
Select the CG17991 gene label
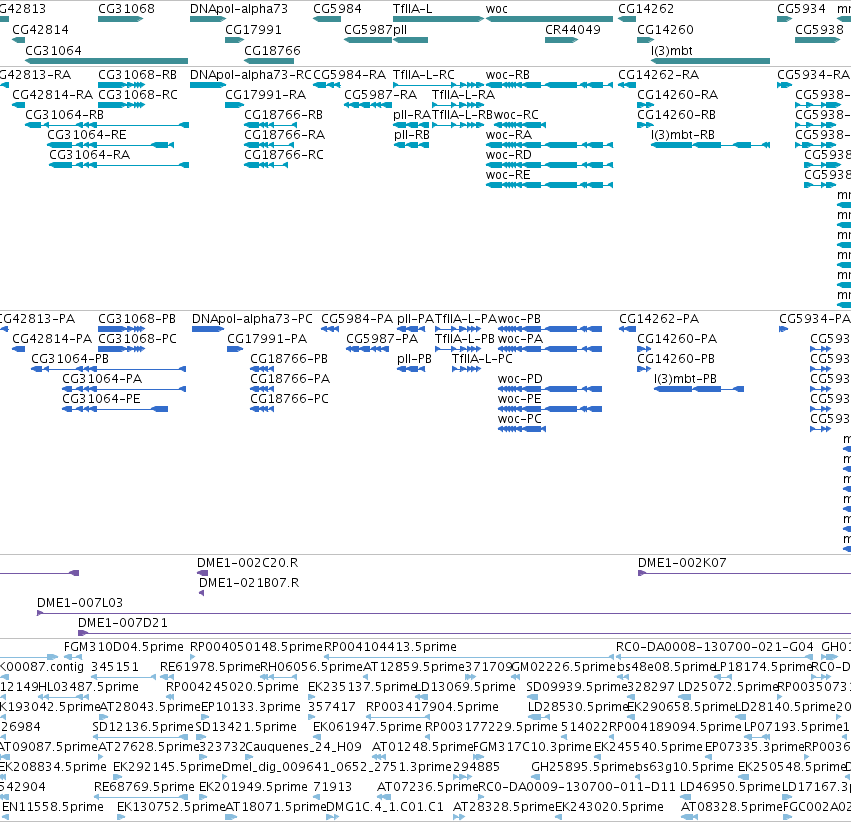[253, 29]
